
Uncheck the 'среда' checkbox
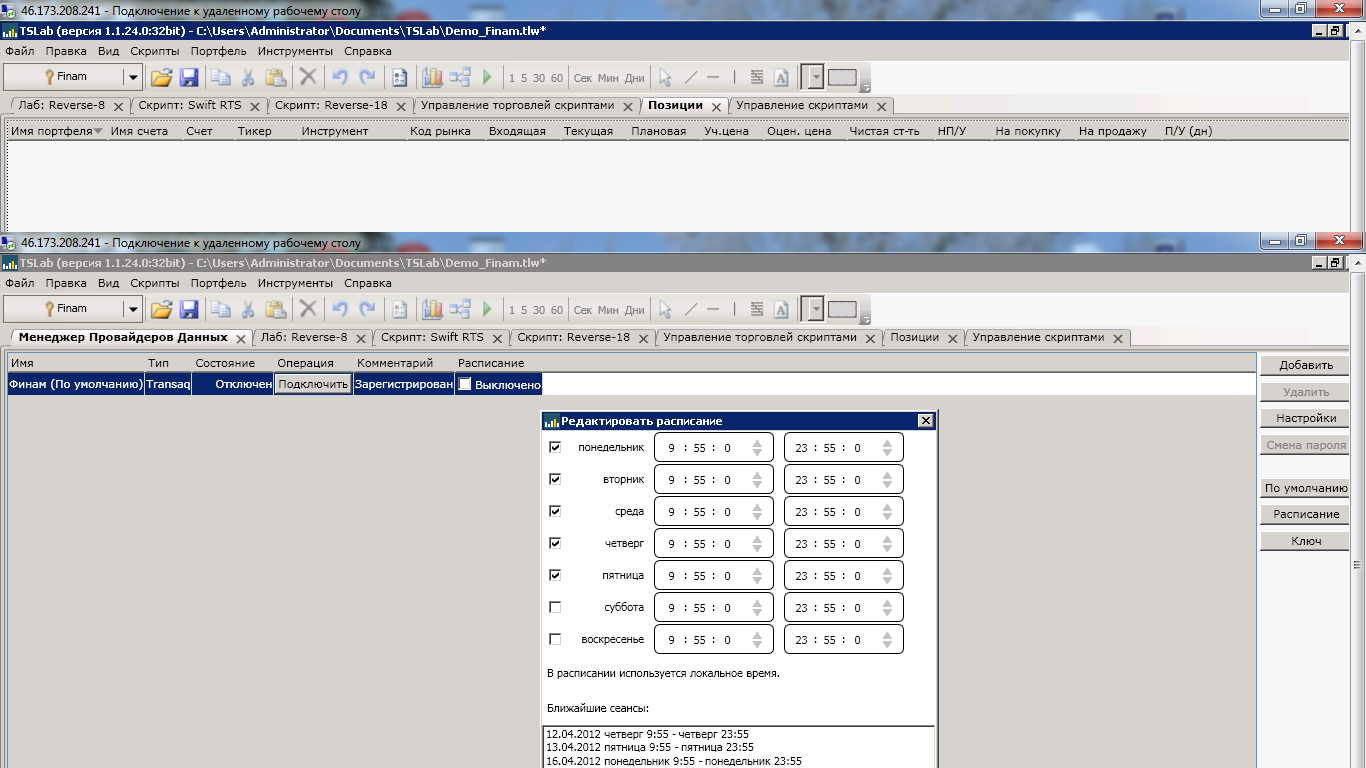(x=555, y=511)
